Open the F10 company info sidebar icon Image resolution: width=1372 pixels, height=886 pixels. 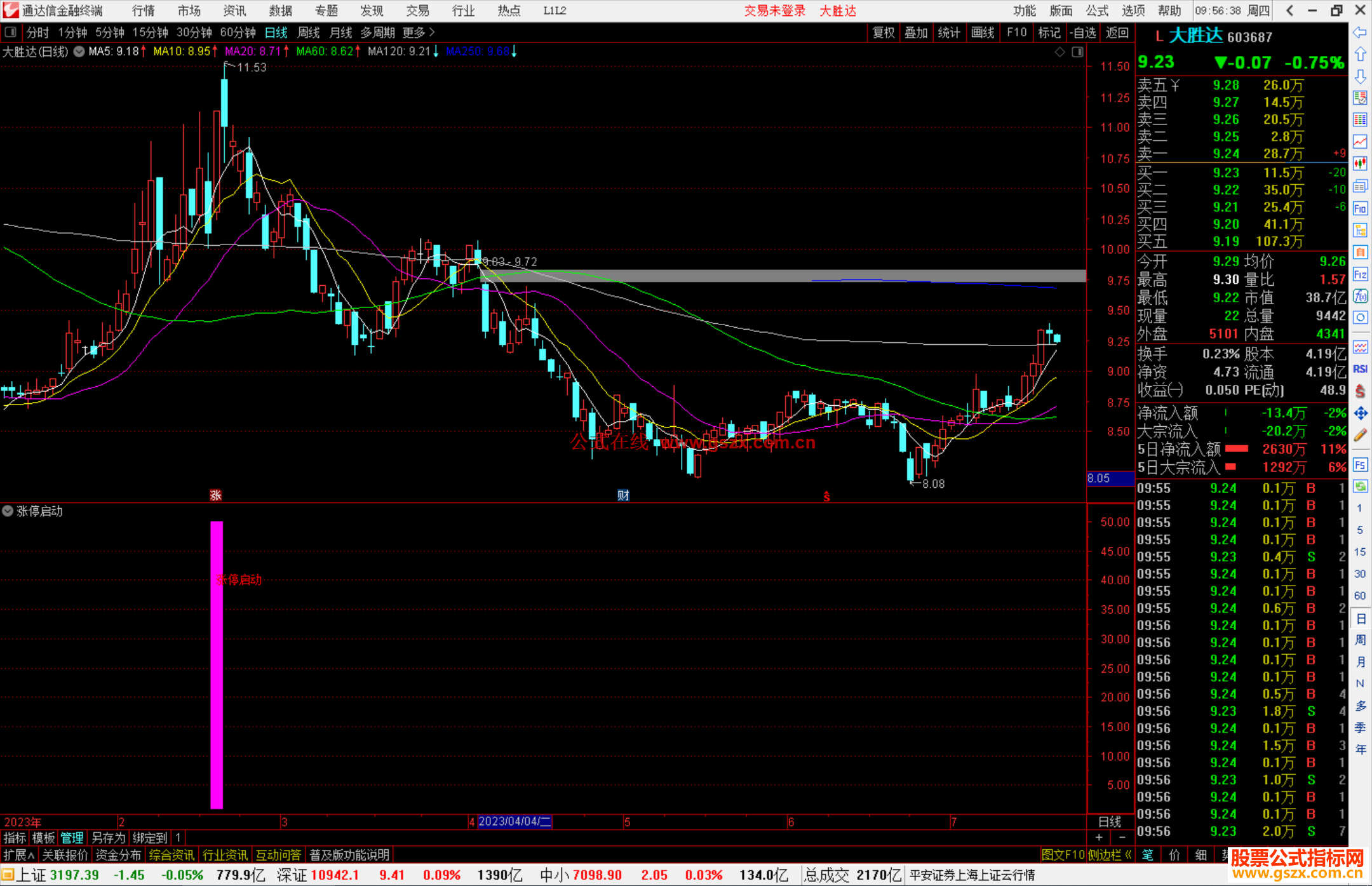(1360, 208)
